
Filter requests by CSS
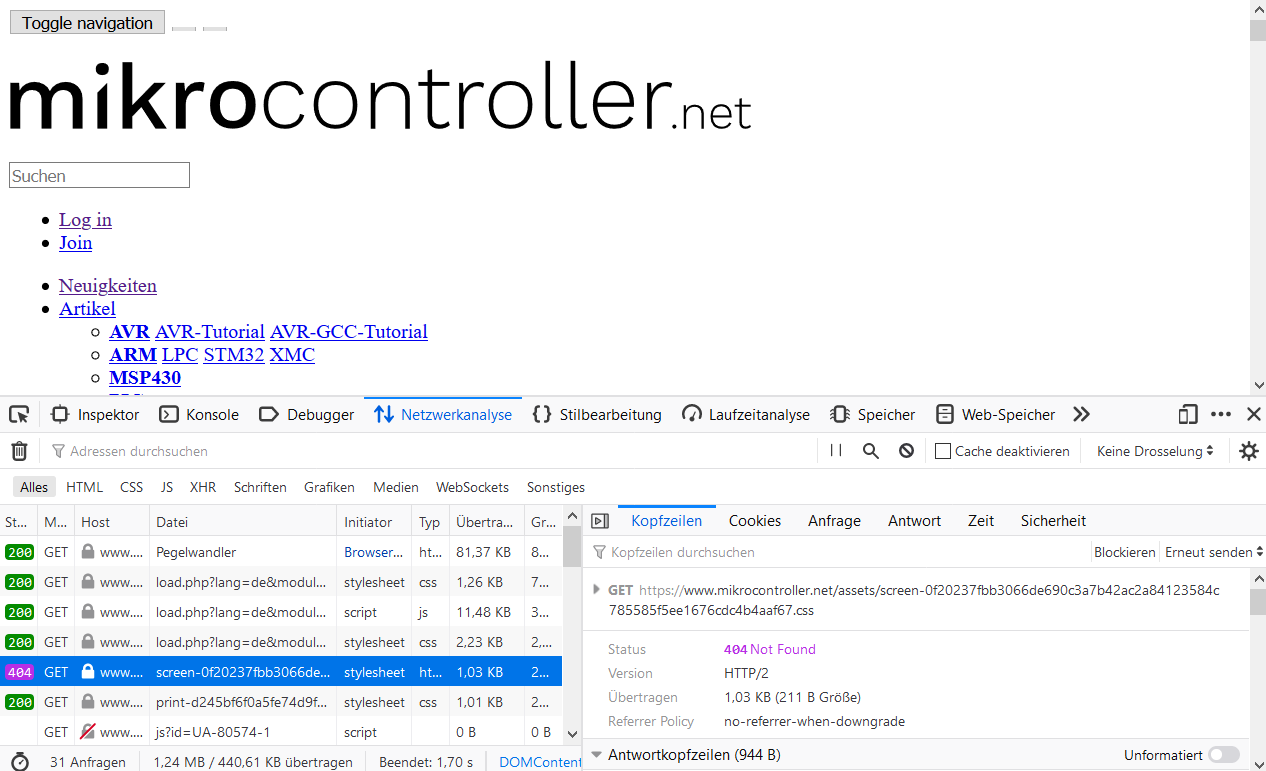click(132, 487)
